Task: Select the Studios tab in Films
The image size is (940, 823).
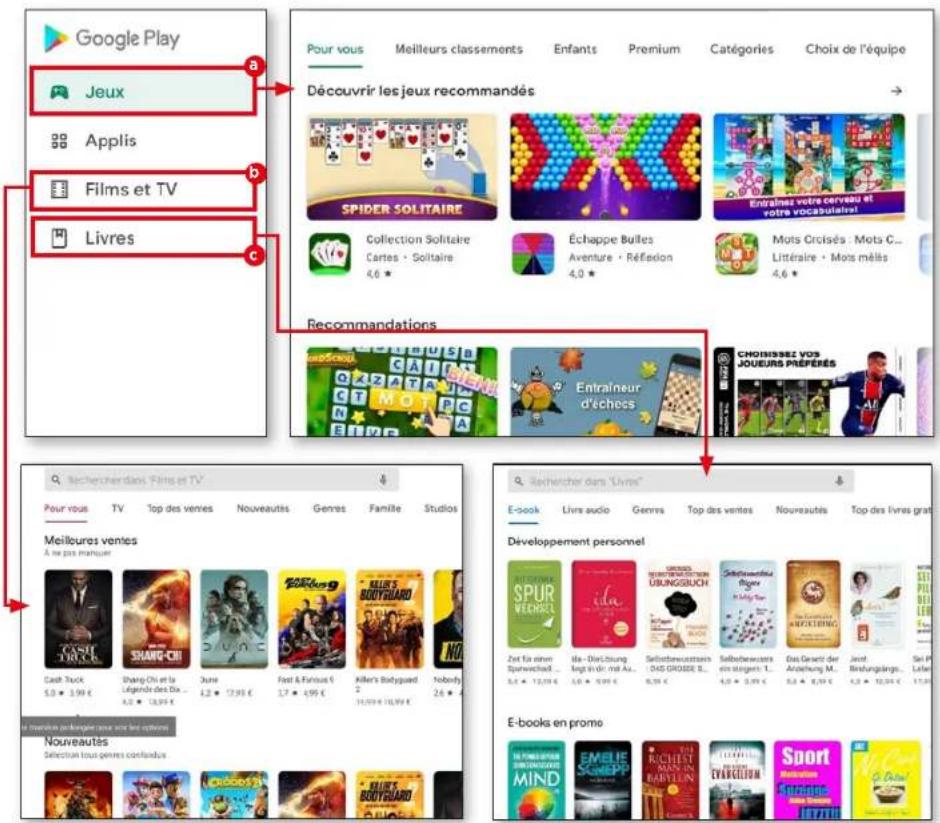Action: pos(441,508)
